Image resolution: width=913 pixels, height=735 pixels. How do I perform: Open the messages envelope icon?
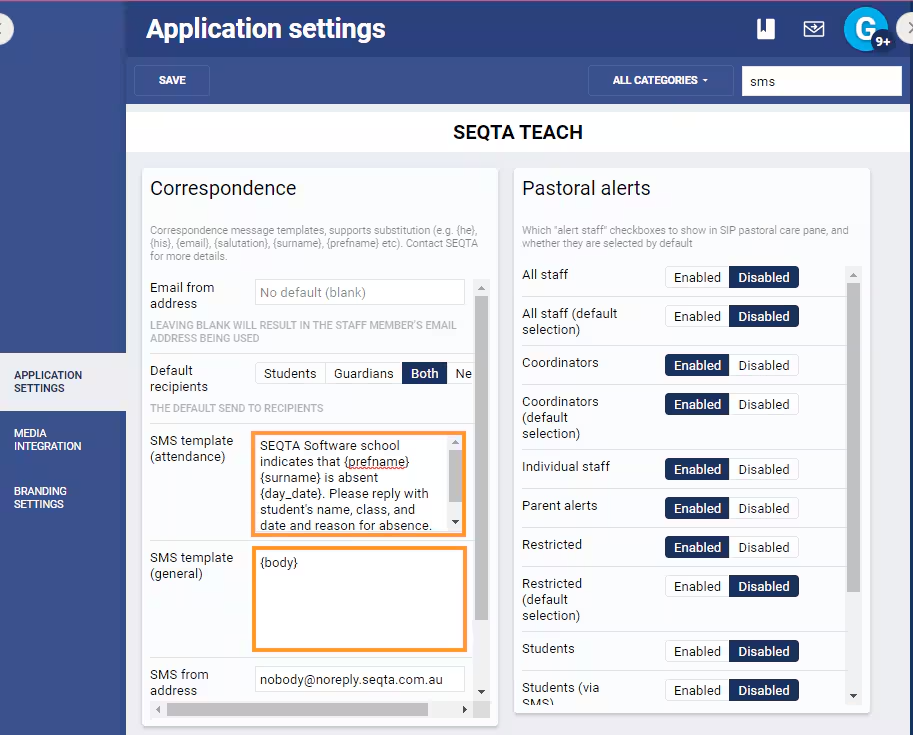point(813,29)
